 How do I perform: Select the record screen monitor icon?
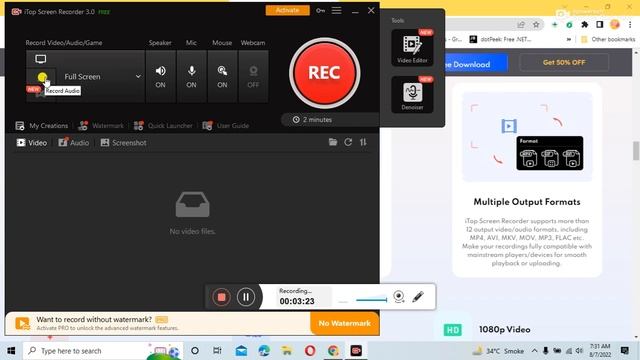pyautogui.click(x=40, y=59)
